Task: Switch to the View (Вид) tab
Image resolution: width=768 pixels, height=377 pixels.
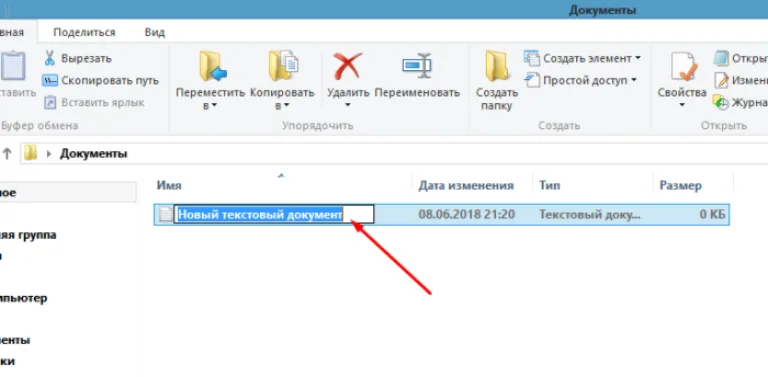Action: pyautogui.click(x=155, y=33)
